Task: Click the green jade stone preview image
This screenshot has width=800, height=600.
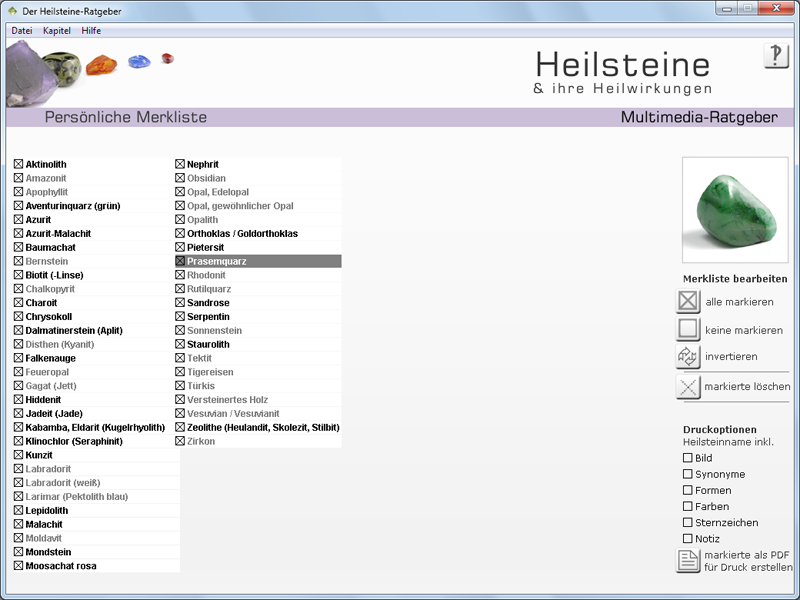Action: click(x=735, y=209)
